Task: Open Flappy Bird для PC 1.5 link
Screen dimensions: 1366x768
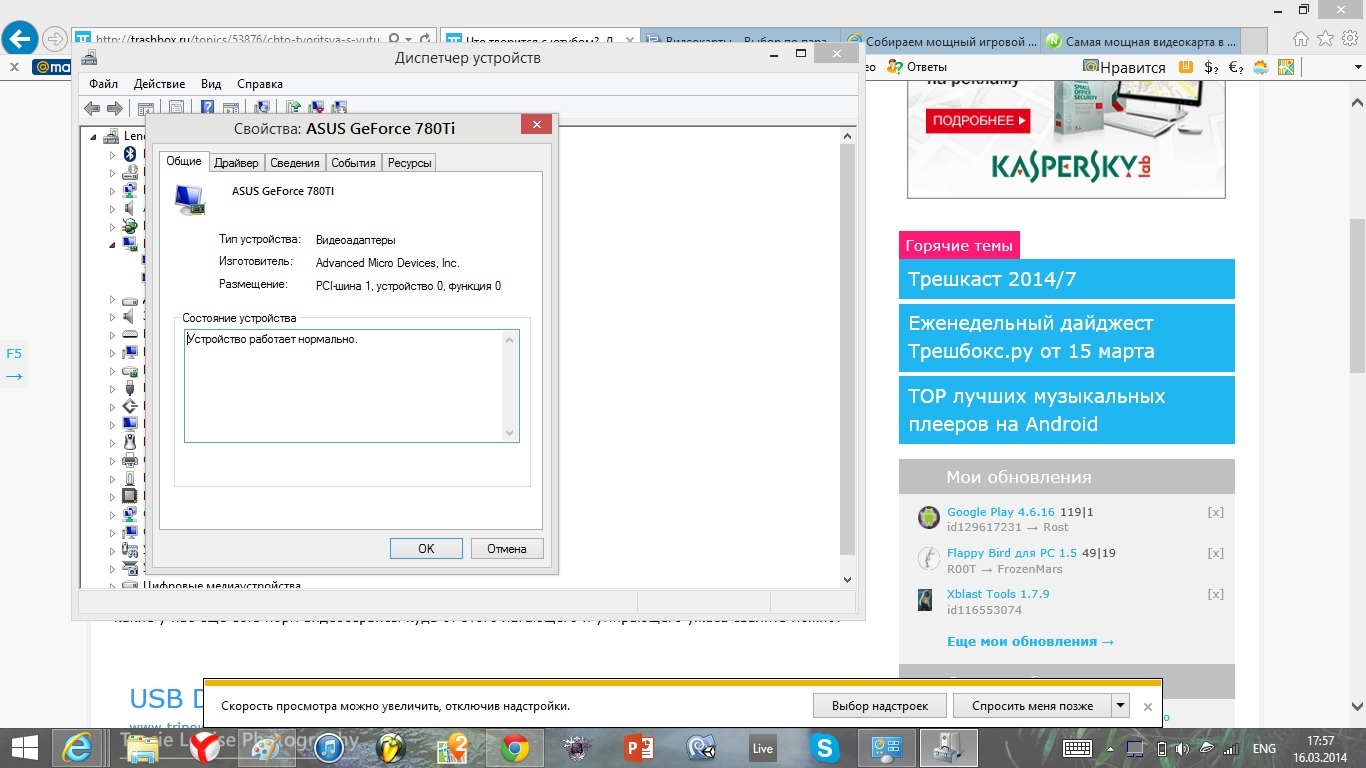Action: [x=1012, y=553]
